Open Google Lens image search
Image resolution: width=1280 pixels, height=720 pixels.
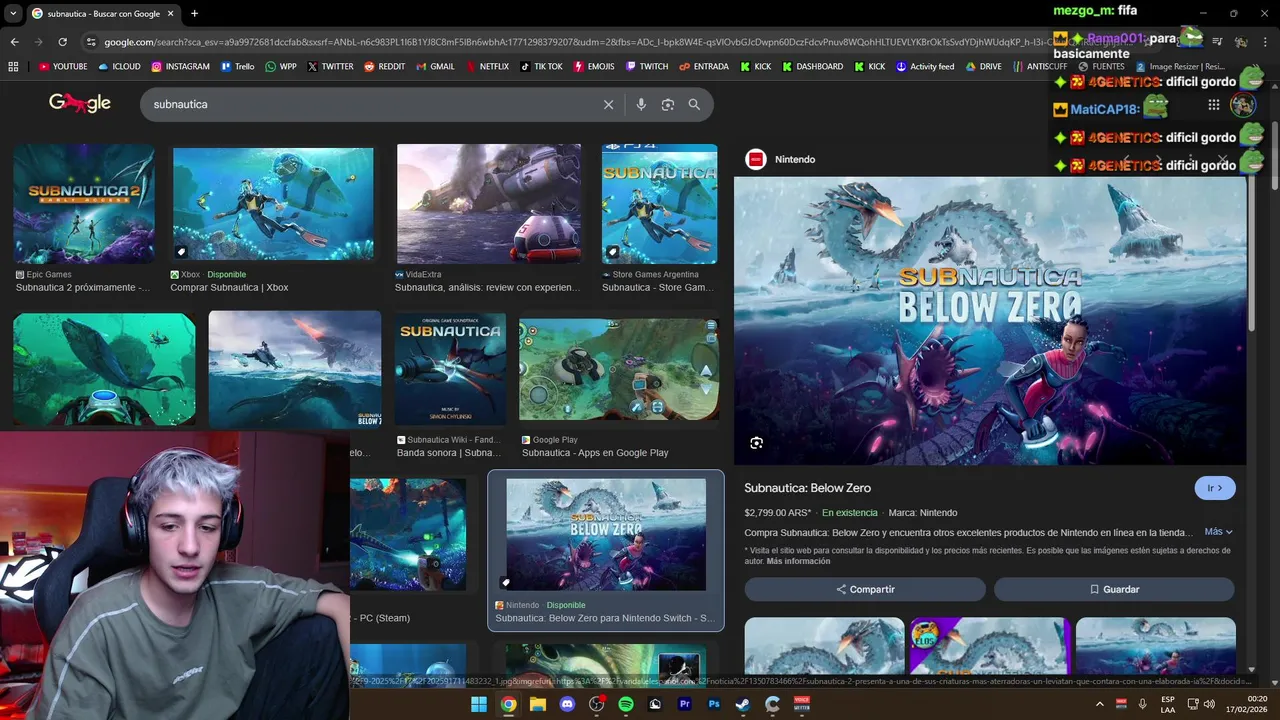tap(667, 104)
